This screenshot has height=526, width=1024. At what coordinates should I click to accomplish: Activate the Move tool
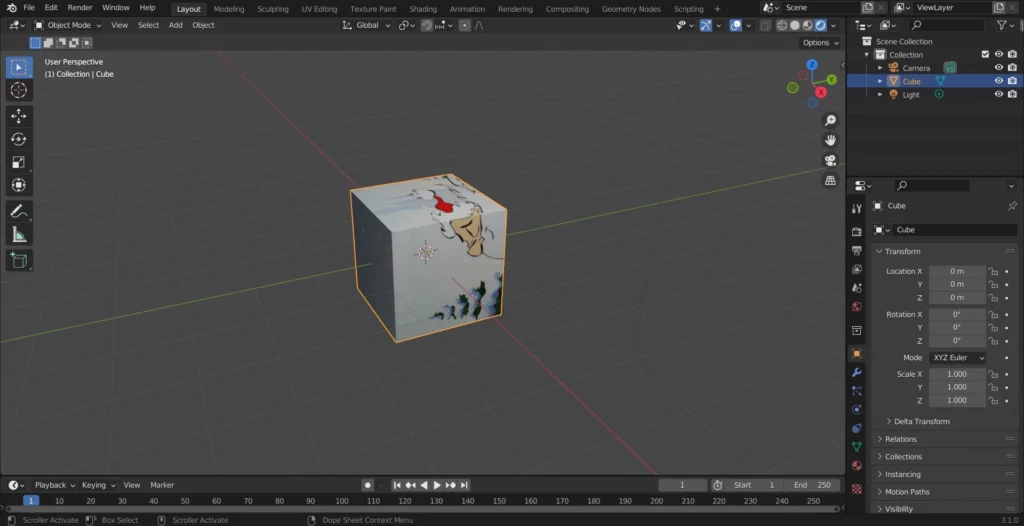click(19, 116)
